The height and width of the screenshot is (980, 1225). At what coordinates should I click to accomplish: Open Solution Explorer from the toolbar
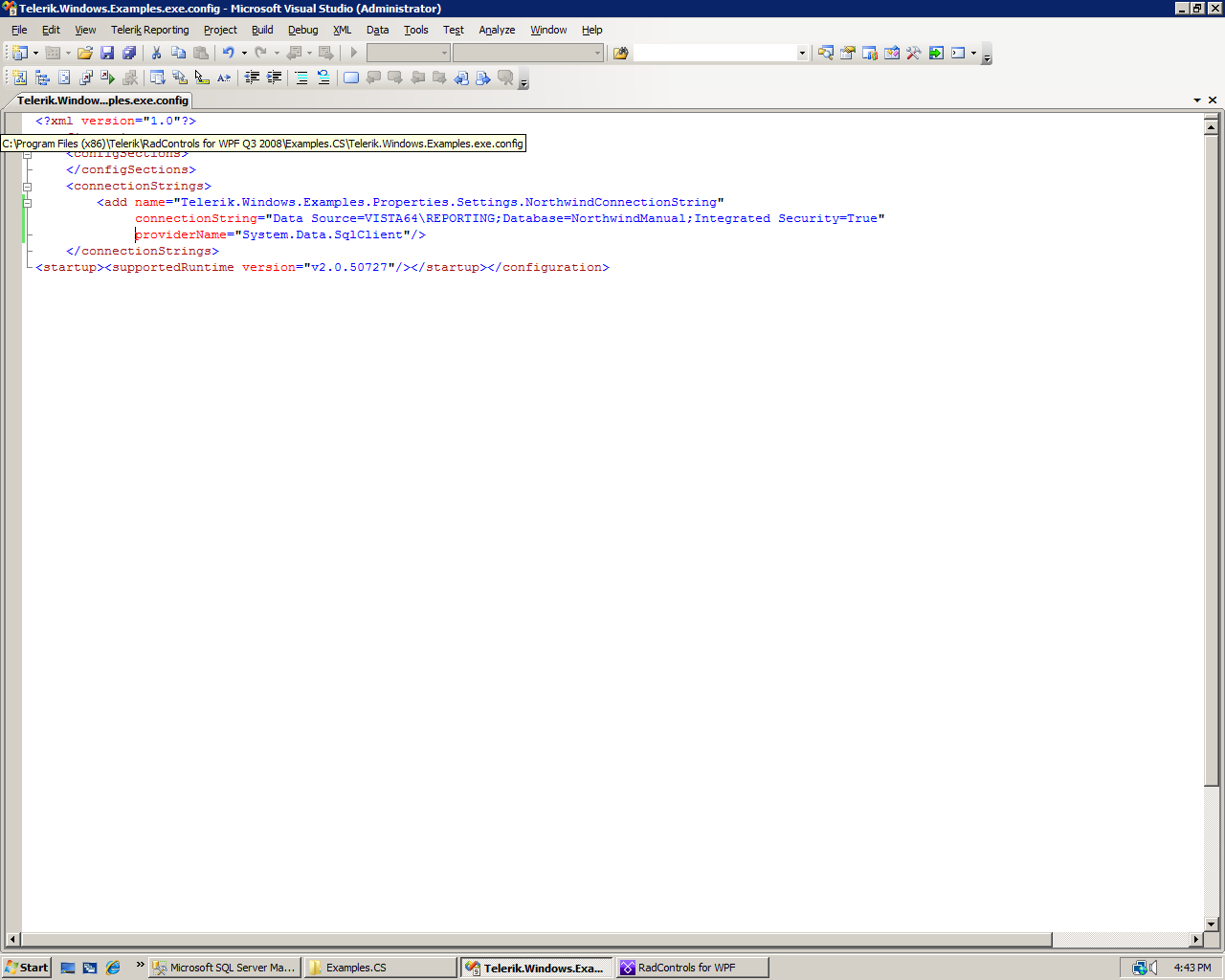[x=826, y=53]
